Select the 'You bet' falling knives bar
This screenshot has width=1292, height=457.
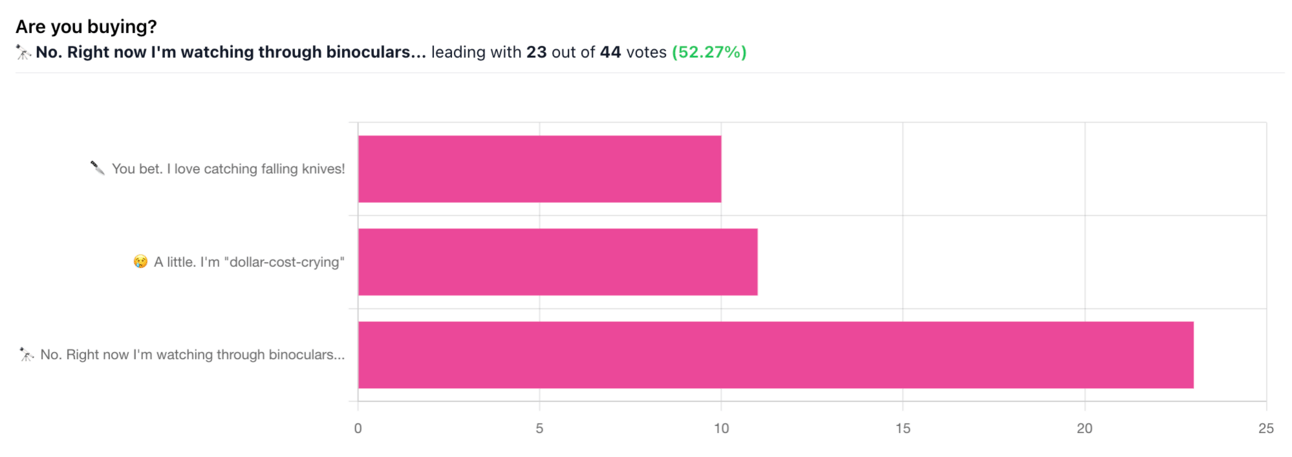pos(539,169)
